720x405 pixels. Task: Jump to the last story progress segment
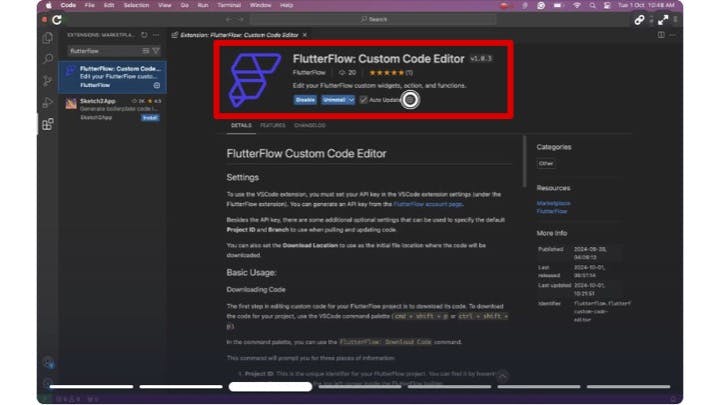pyautogui.click(x=628, y=387)
